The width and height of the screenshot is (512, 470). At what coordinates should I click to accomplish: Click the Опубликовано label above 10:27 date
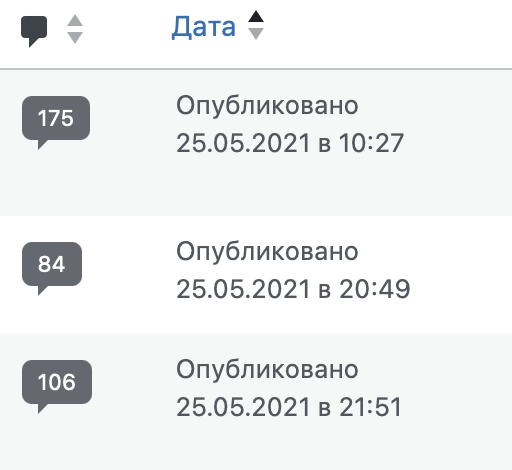[267, 106]
